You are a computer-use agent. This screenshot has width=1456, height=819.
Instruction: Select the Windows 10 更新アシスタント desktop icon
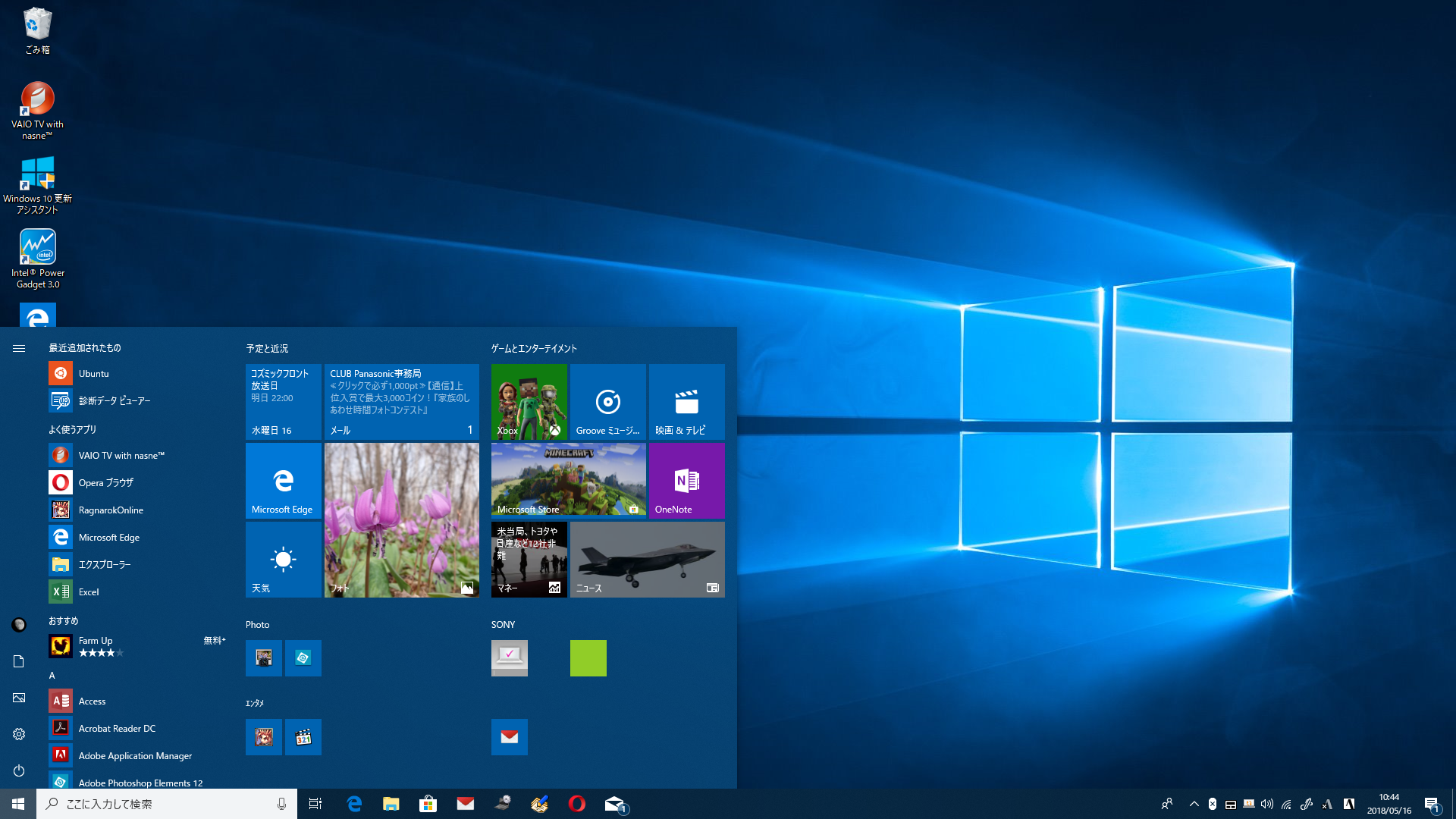[x=37, y=185]
